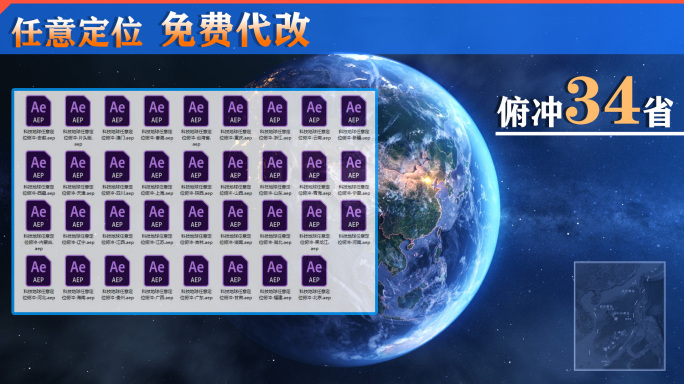Click the small sea map inset thumbnail
This screenshot has height=384, width=684.
[x=620, y=316]
